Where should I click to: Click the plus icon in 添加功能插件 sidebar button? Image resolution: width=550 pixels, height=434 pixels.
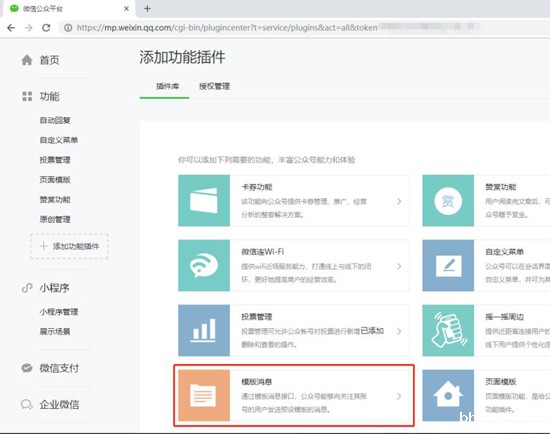(43, 246)
